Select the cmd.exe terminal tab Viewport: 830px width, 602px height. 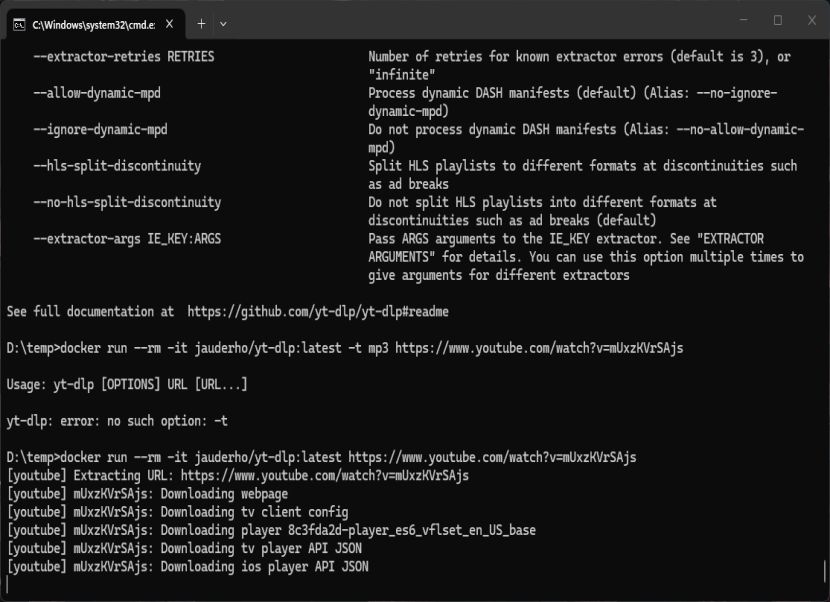click(94, 24)
